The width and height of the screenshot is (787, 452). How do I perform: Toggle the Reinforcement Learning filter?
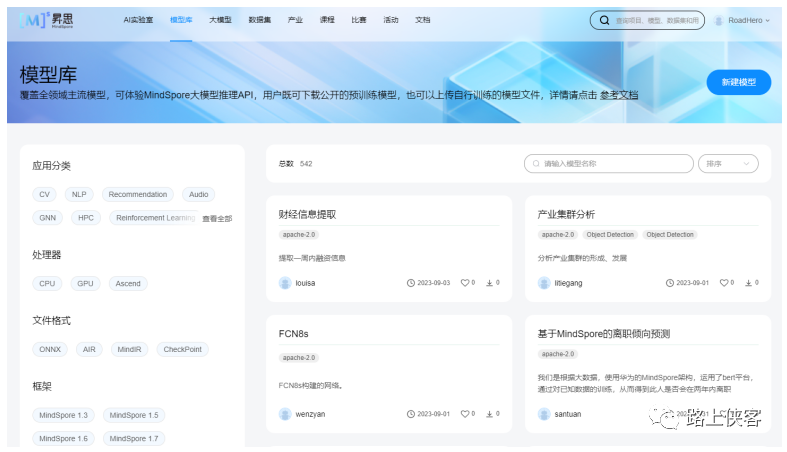pyautogui.click(x=155, y=218)
